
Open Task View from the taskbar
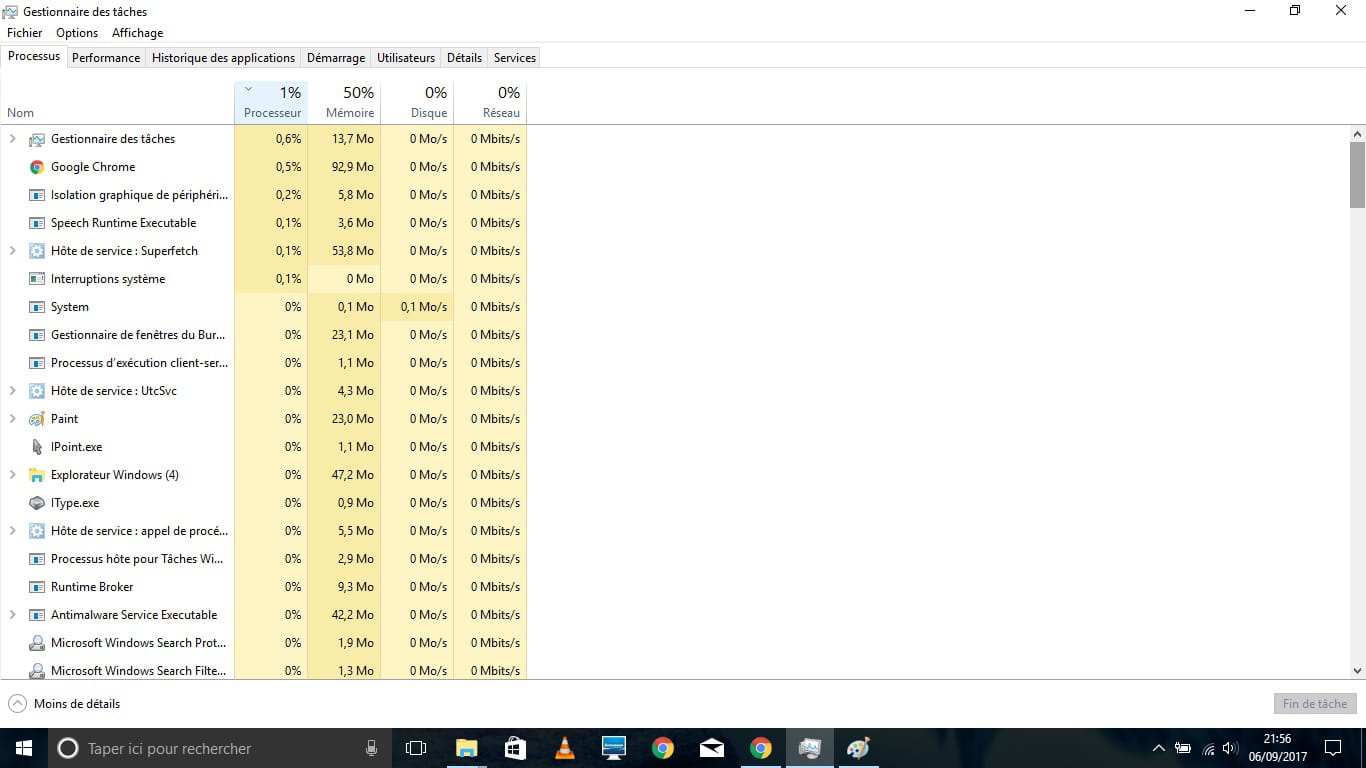tap(416, 748)
